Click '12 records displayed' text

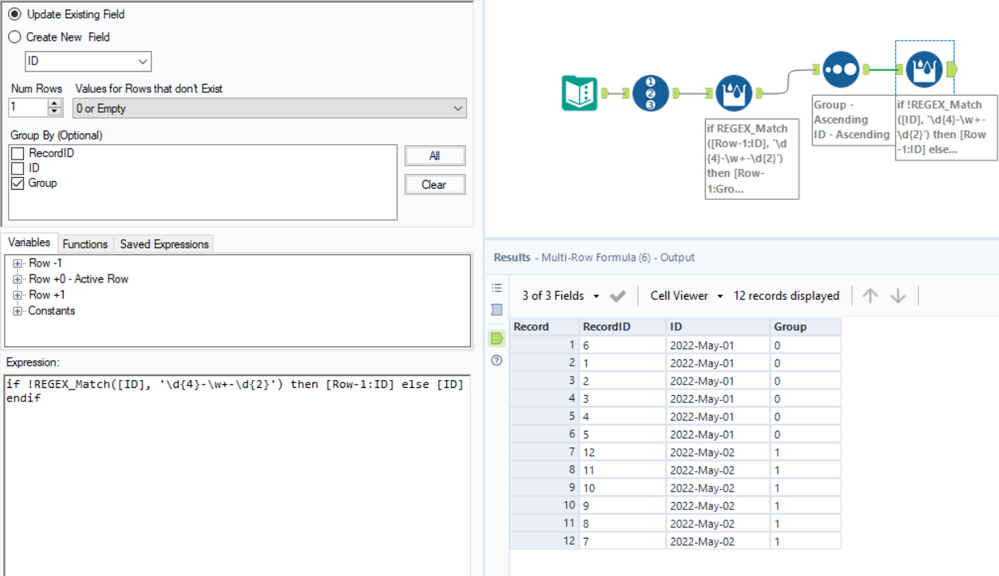[x=786, y=296]
